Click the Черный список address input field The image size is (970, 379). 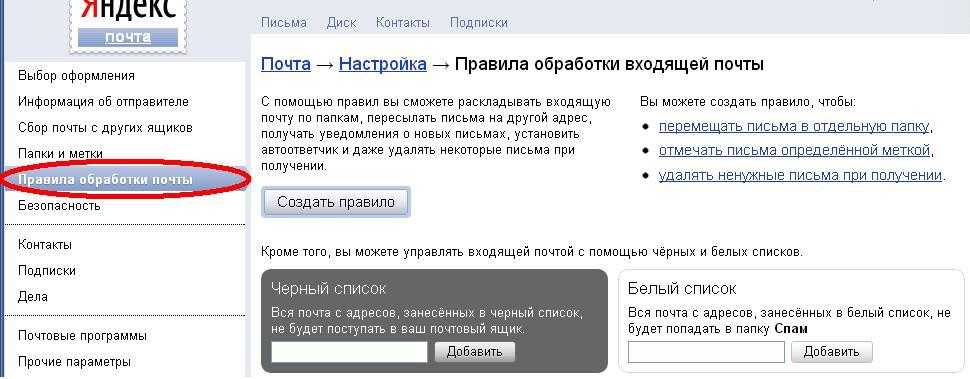(x=350, y=352)
